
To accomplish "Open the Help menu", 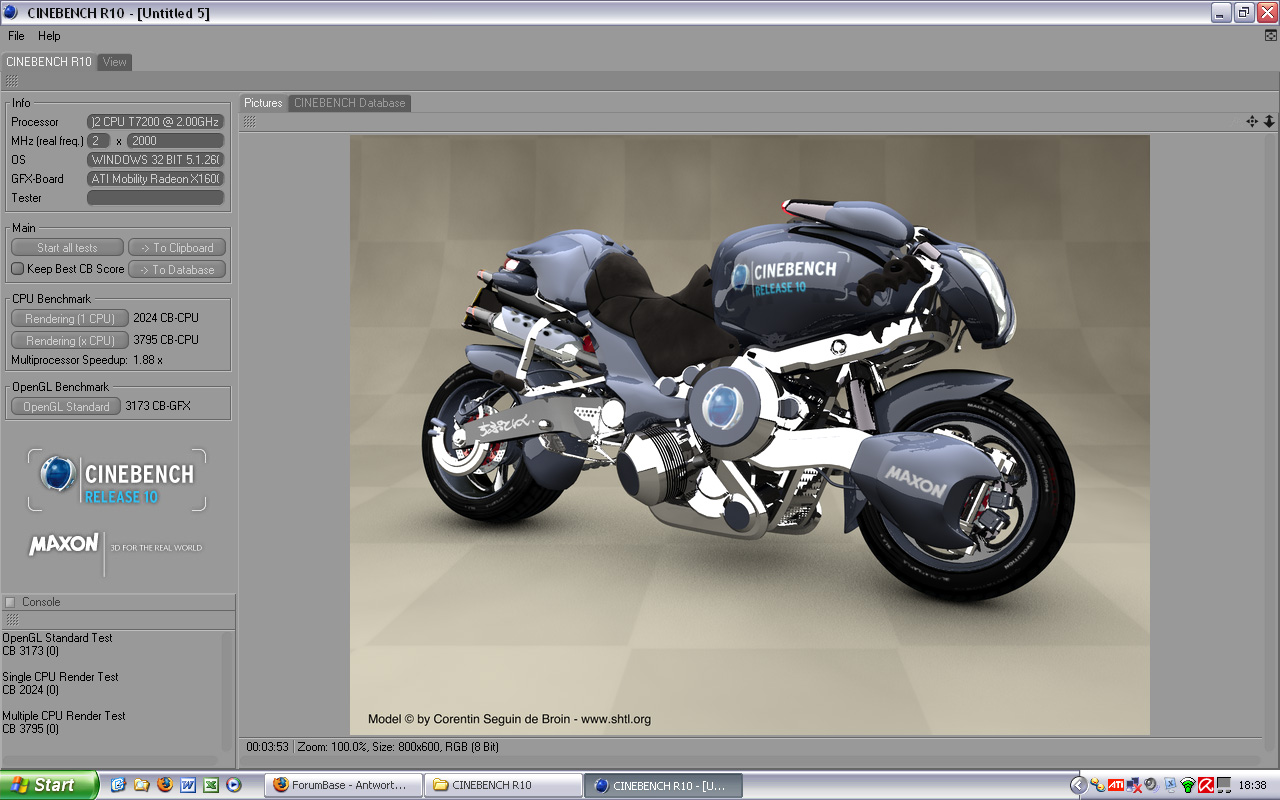I will 49,36.
